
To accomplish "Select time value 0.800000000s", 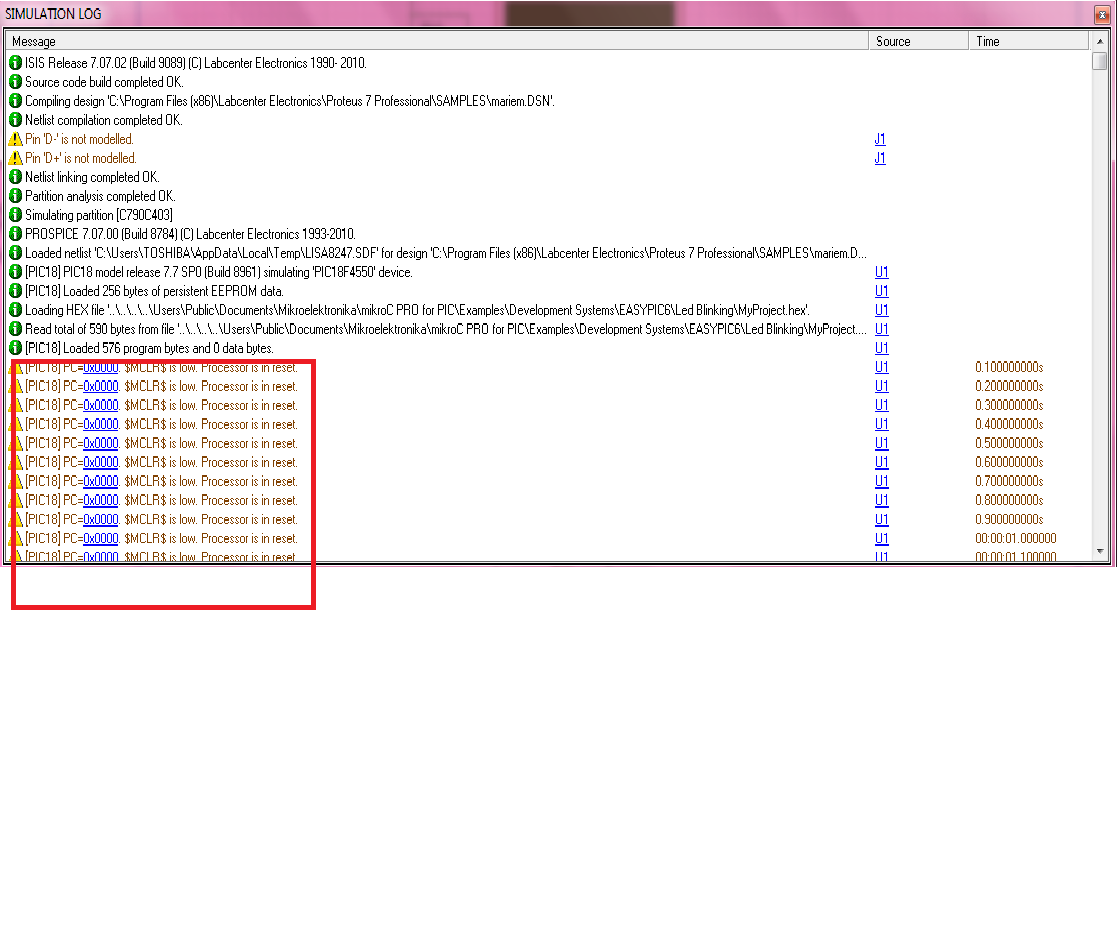I will pos(1009,501).
